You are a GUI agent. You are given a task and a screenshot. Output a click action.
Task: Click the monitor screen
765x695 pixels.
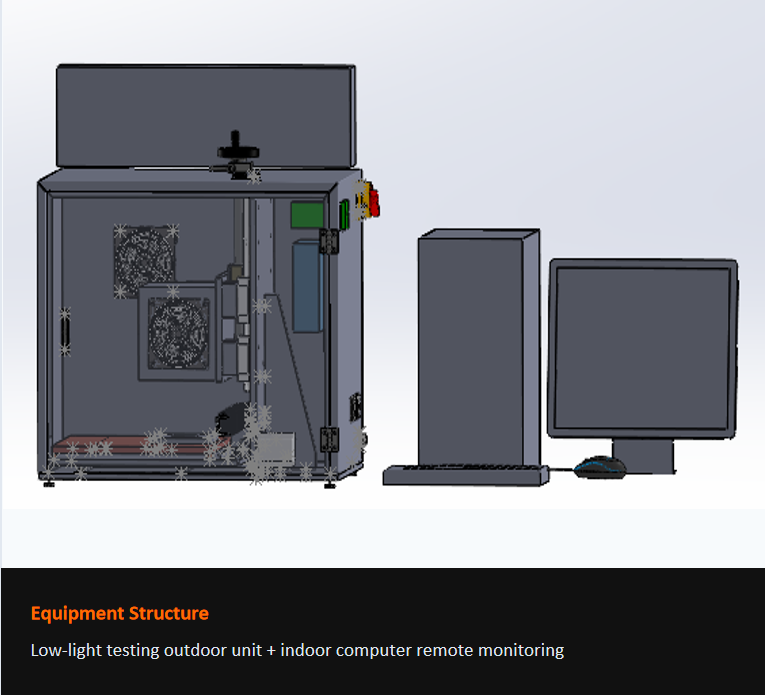642,350
